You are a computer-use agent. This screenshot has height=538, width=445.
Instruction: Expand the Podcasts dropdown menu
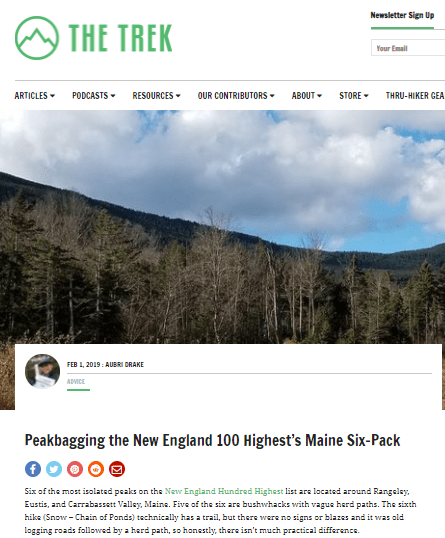point(94,96)
